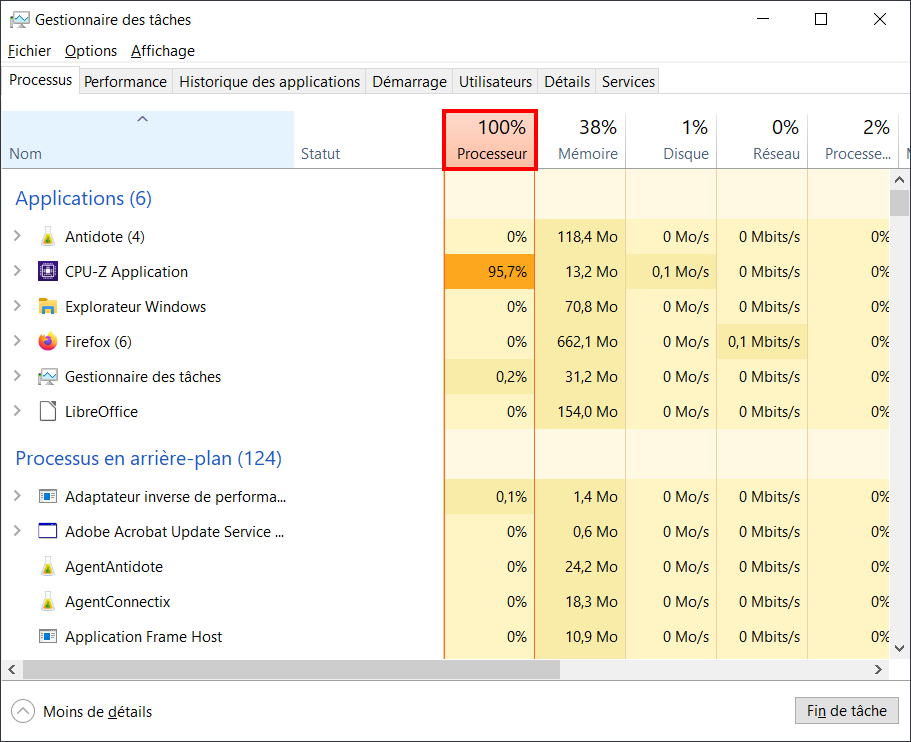Screen dimensions: 911x742
Task: Click the Fin de tâche button
Action: pos(847,711)
